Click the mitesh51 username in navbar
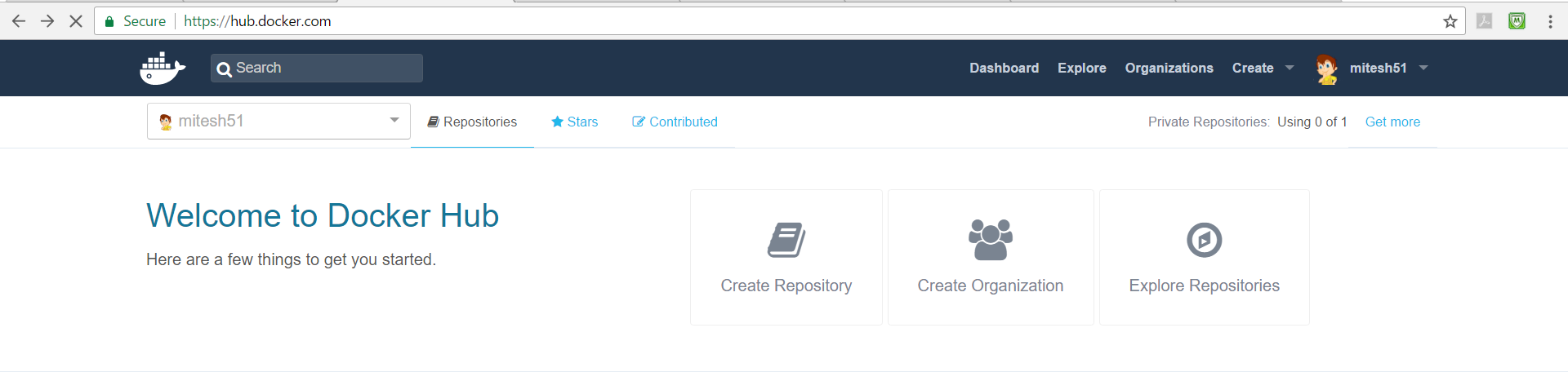Screen dimensions: 1568x372 1379,68
